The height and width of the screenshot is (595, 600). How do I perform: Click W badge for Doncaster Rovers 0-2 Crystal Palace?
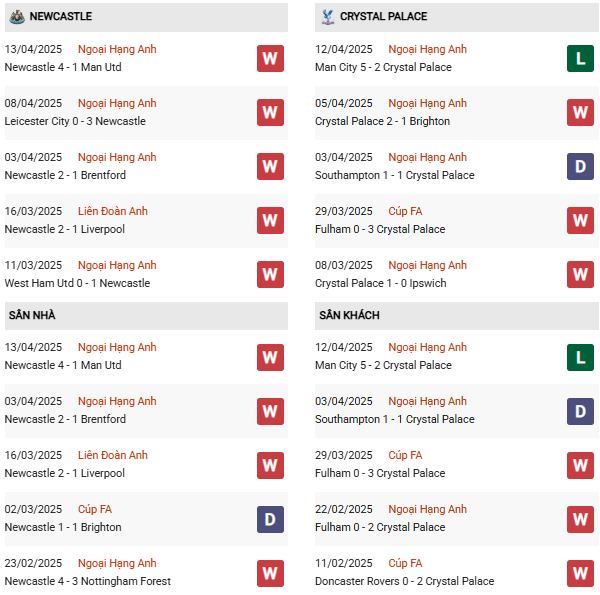[581, 572]
